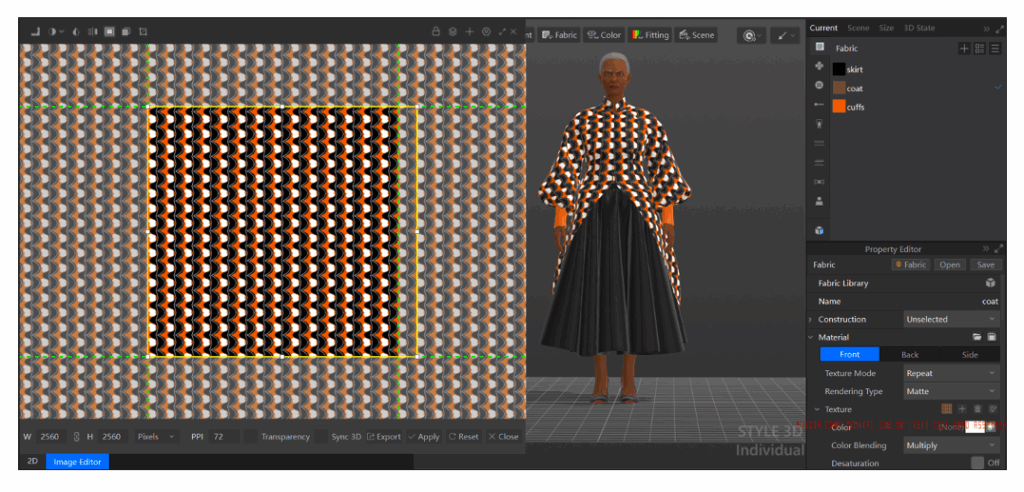The width and height of the screenshot is (1024, 492).
Task: Open the Pixels unit dropdown
Action: click(156, 436)
